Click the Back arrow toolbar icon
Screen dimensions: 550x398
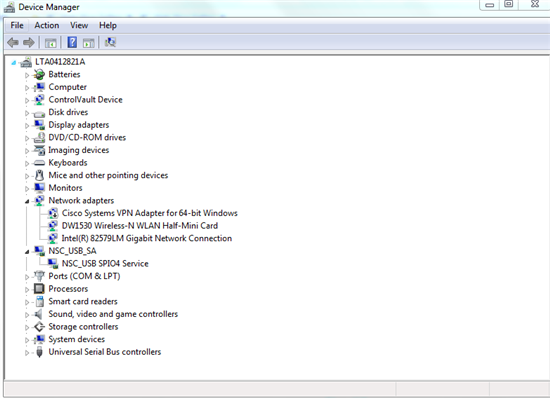pos(13,43)
